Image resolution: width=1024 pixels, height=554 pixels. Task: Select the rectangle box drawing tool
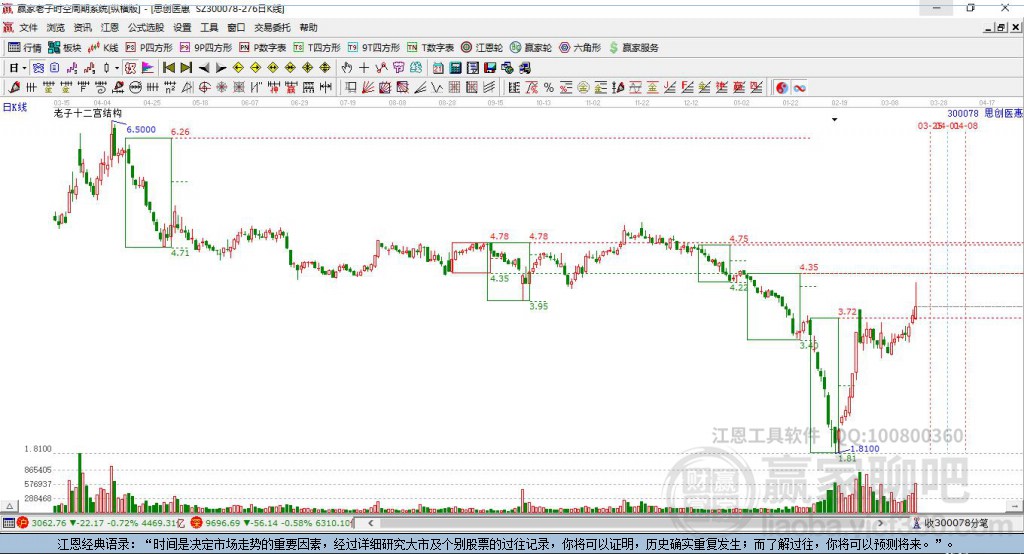(x=351, y=88)
